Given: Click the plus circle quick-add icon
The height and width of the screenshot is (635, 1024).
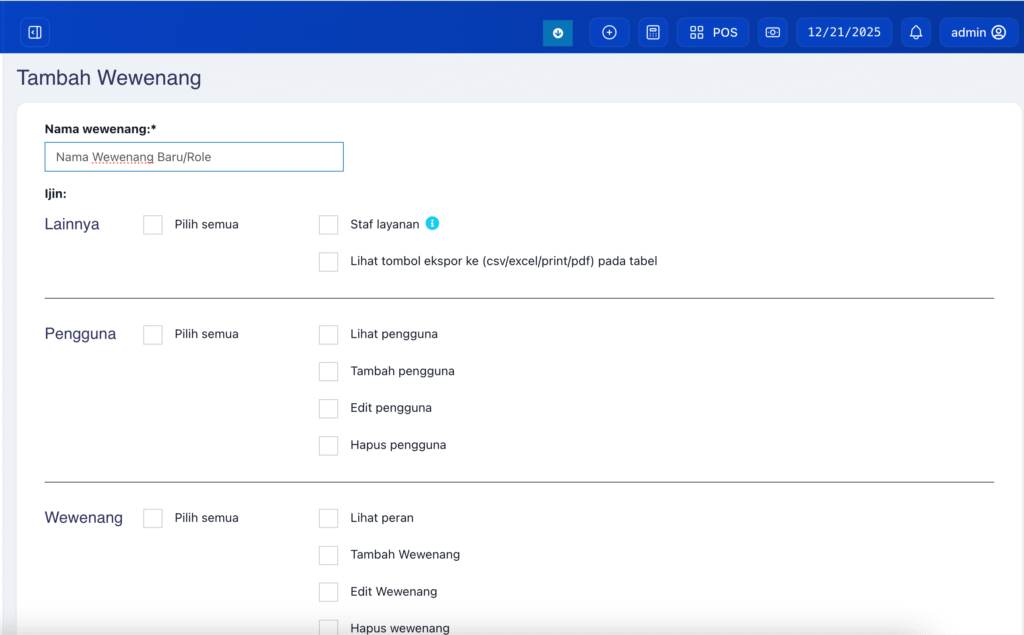Looking at the screenshot, I should click(x=609, y=32).
